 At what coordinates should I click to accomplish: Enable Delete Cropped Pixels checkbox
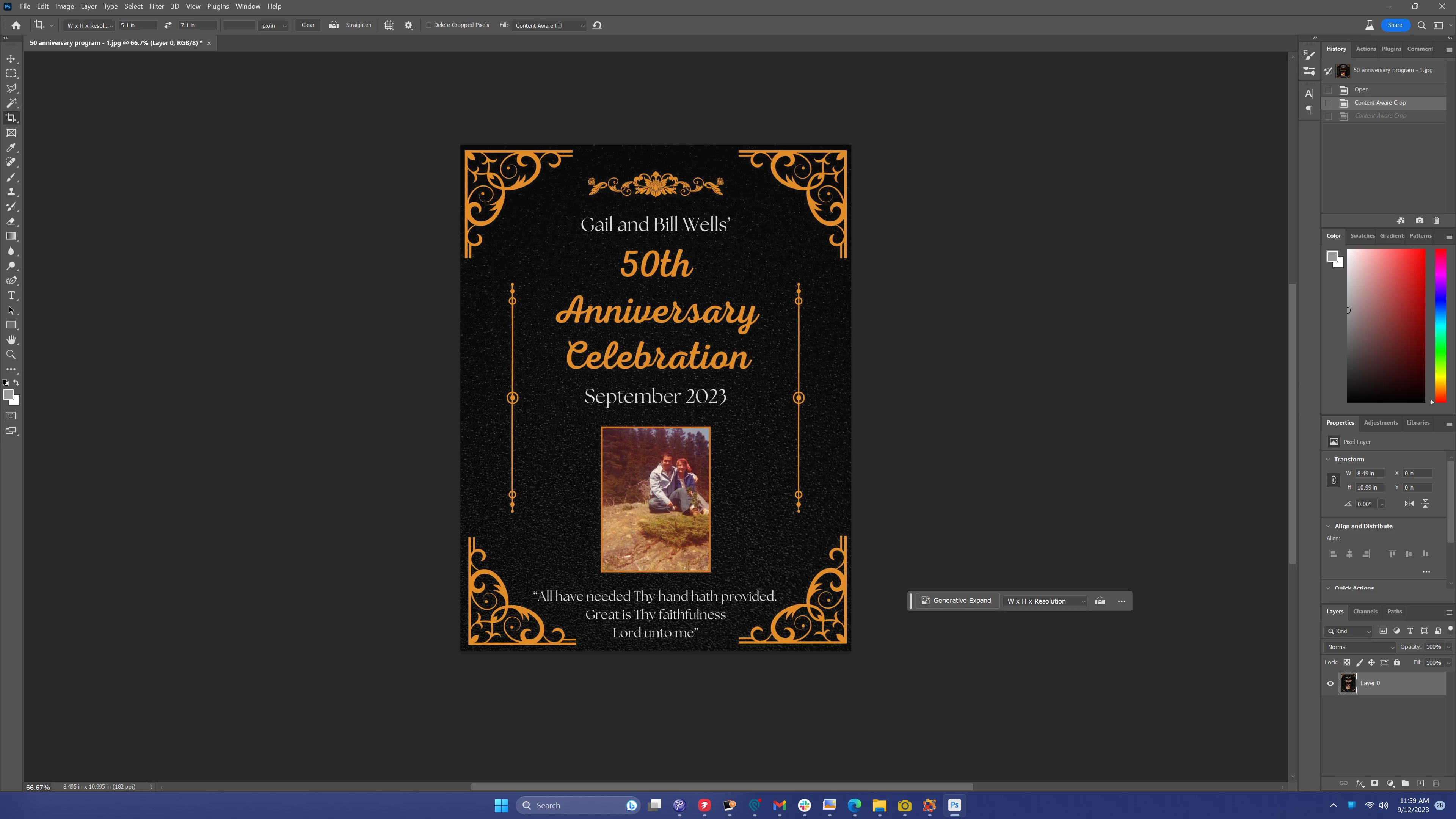click(x=428, y=25)
